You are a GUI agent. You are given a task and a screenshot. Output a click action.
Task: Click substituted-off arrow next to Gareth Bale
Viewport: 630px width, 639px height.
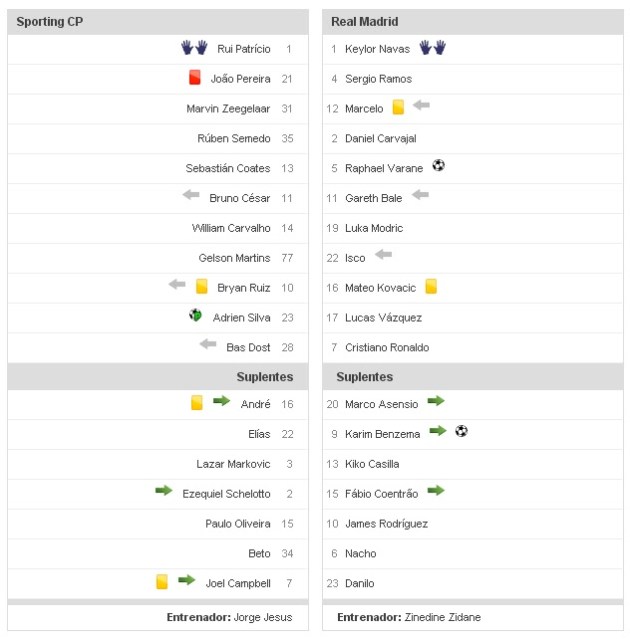click(x=420, y=196)
